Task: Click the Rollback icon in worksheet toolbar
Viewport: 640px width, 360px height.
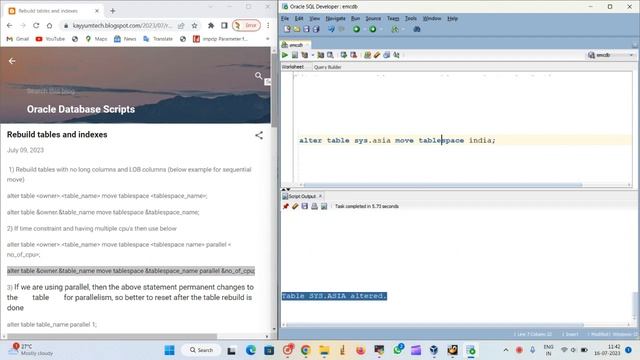Action: click(x=353, y=55)
